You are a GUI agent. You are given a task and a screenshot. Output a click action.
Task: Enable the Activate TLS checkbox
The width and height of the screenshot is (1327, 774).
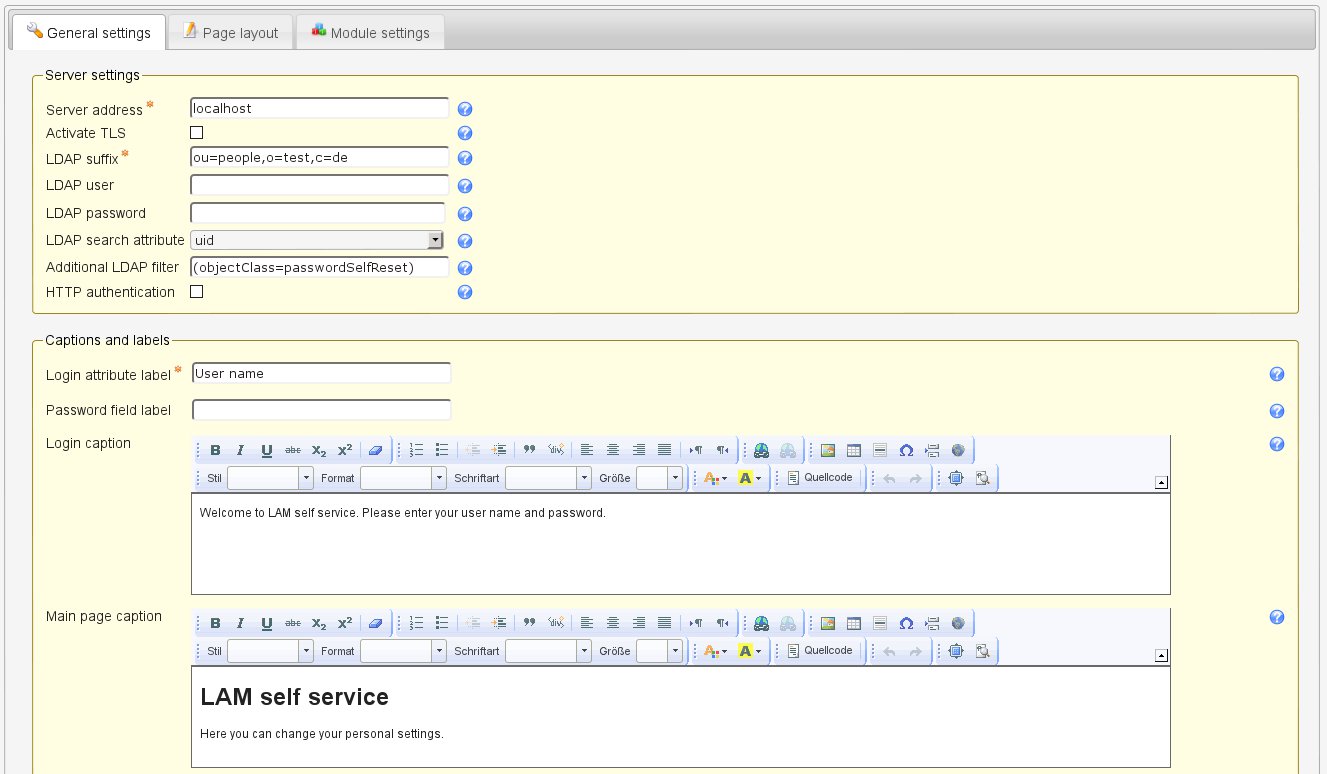197,133
